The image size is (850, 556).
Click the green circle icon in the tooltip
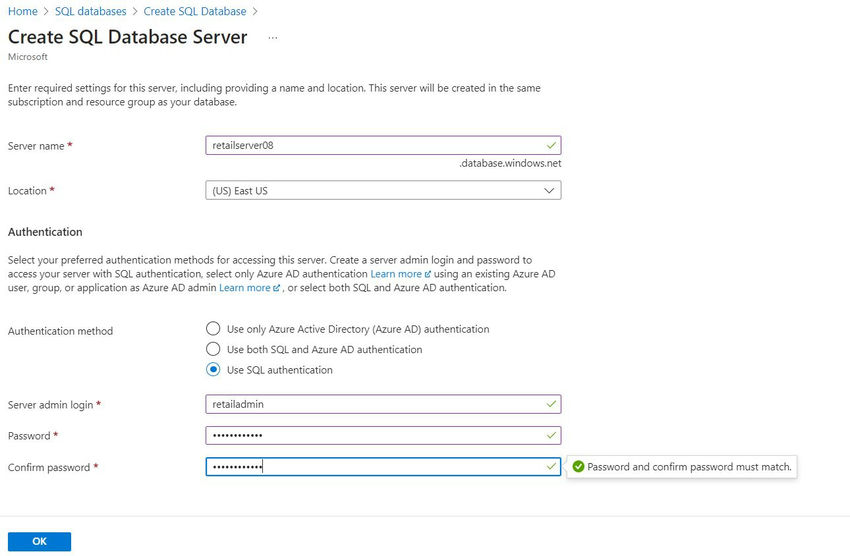(x=578, y=467)
